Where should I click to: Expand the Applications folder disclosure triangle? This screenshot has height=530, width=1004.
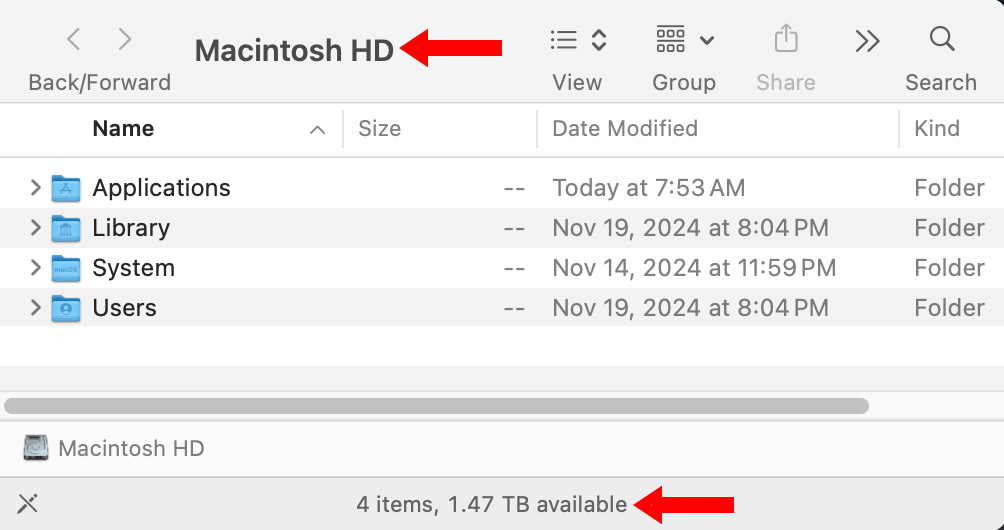coord(35,188)
